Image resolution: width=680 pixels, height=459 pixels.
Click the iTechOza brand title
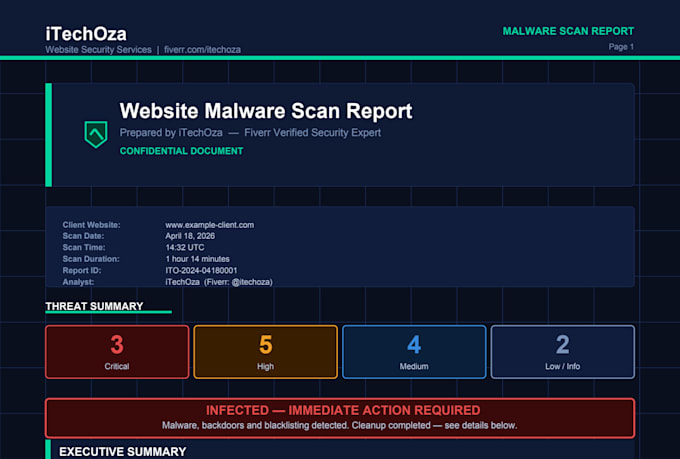pyautogui.click(x=86, y=34)
